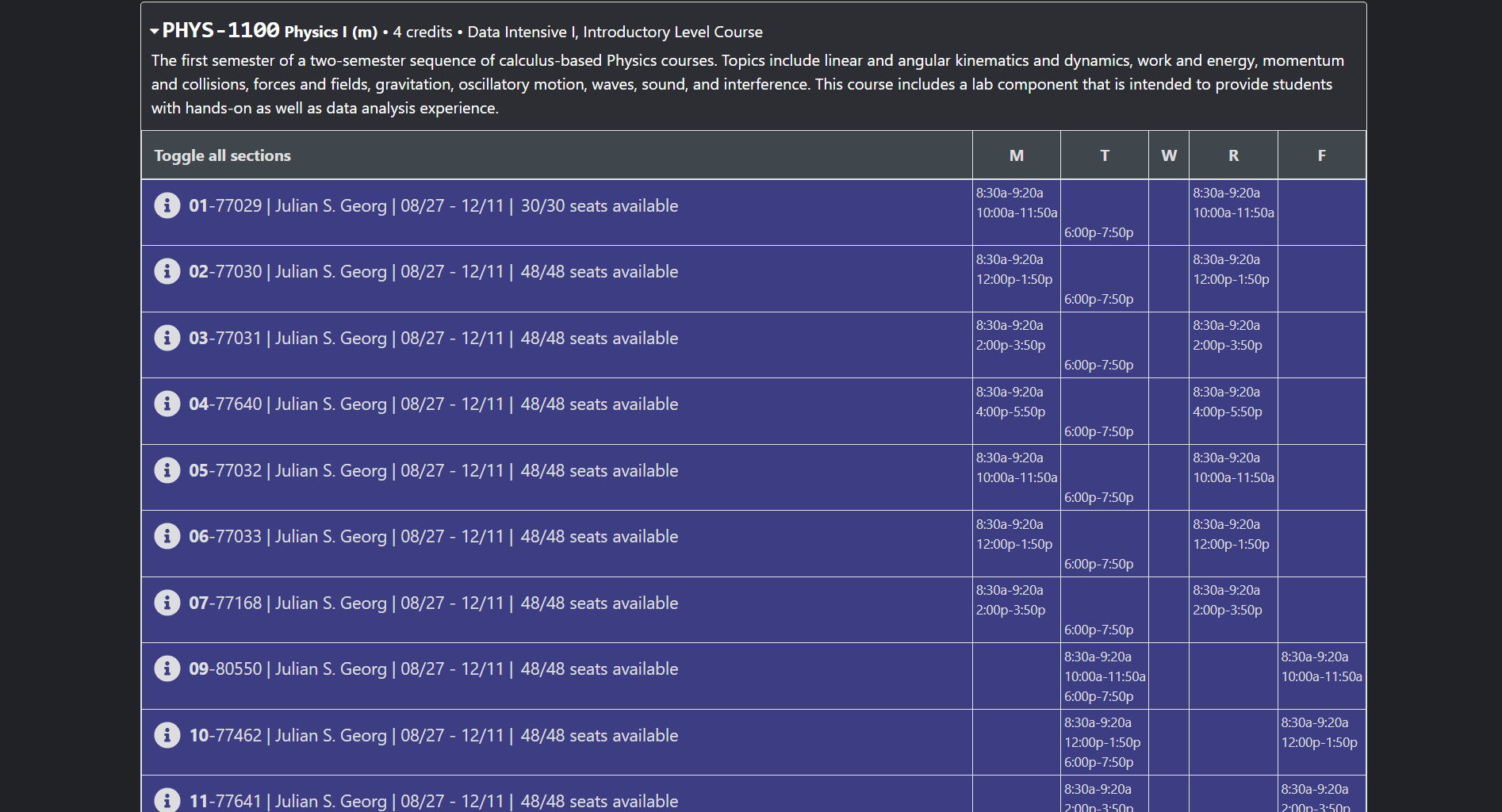This screenshot has height=812, width=1502.
Task: Click the R column header
Action: (1234, 155)
